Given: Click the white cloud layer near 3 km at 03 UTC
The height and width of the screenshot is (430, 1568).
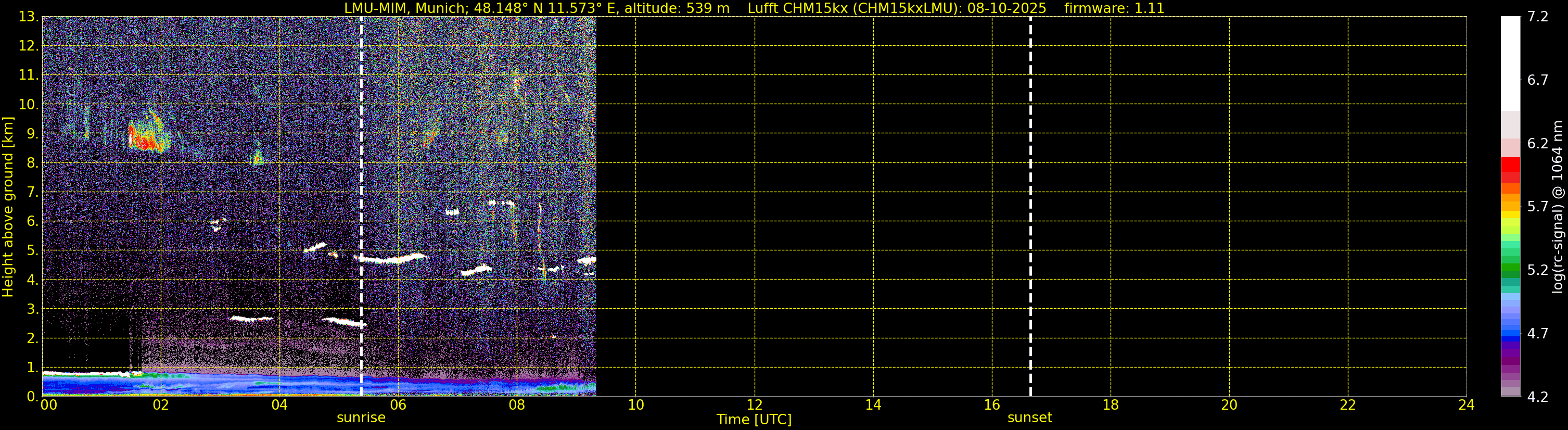Looking at the screenshot, I should point(251,319).
